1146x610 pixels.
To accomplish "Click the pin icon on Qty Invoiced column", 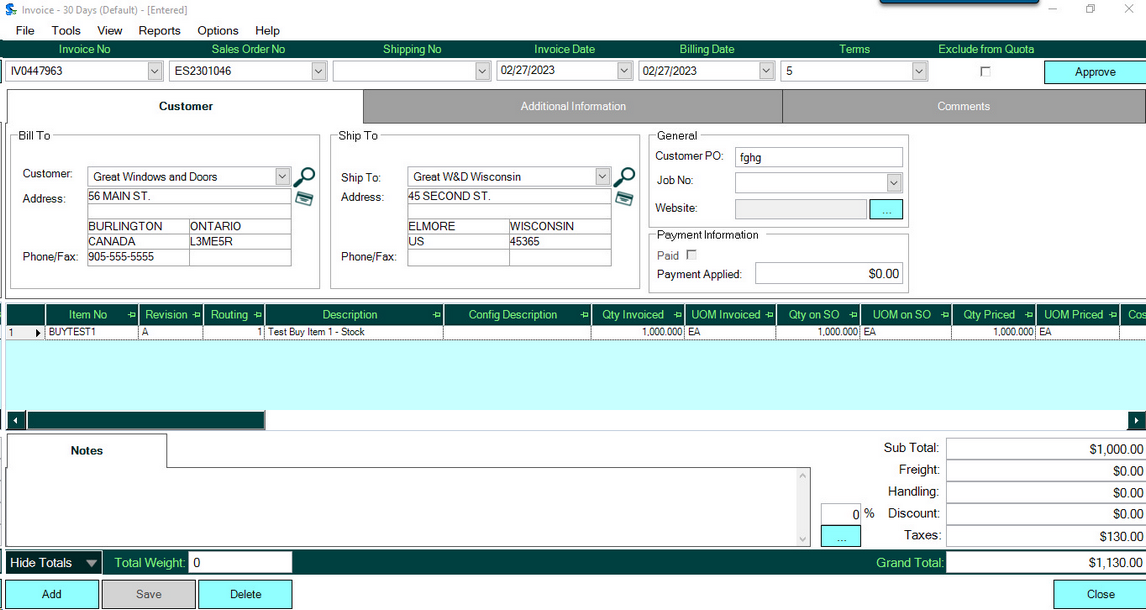I will [x=677, y=315].
